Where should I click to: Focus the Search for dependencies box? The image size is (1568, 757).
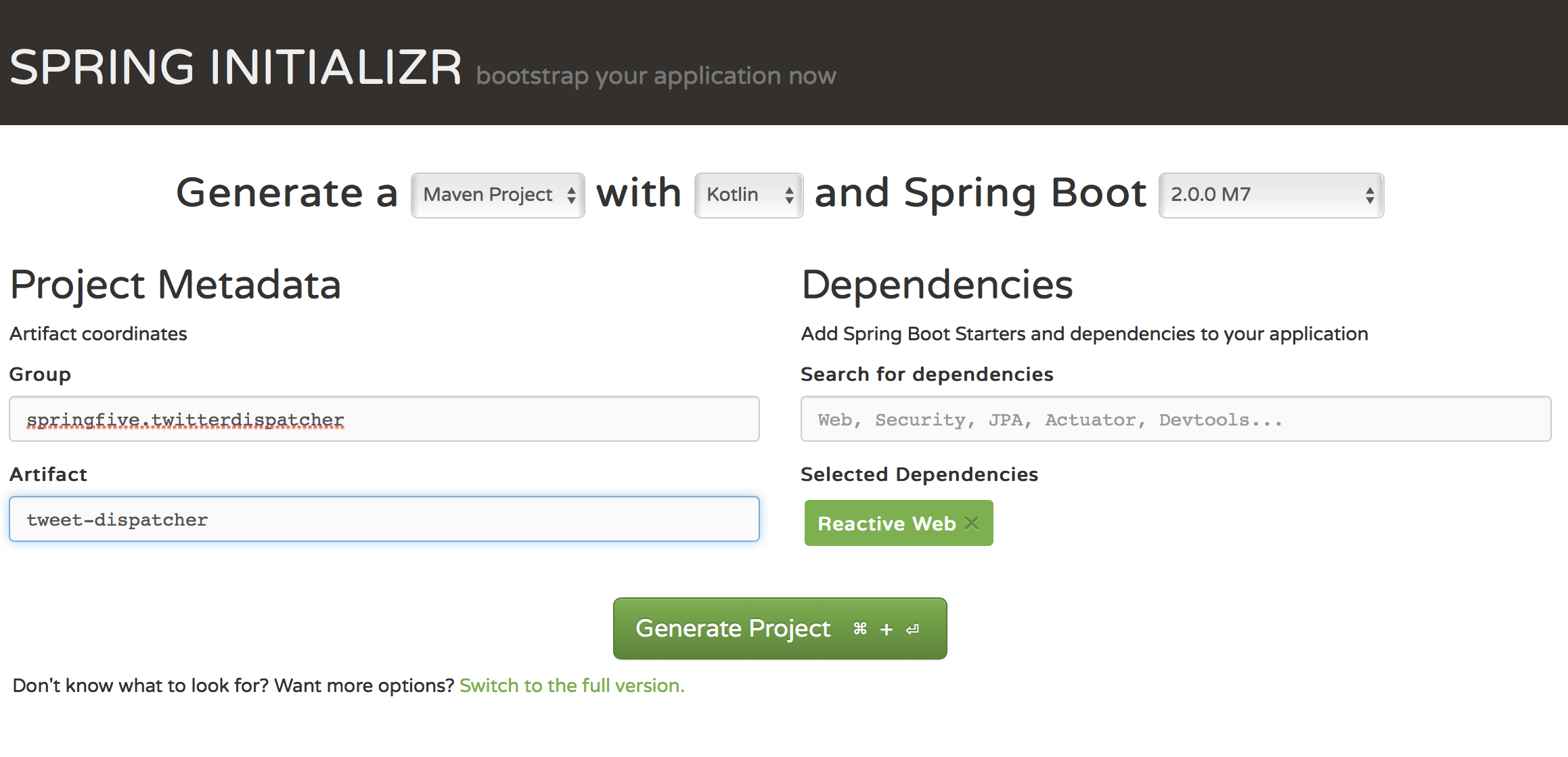click(x=1175, y=419)
